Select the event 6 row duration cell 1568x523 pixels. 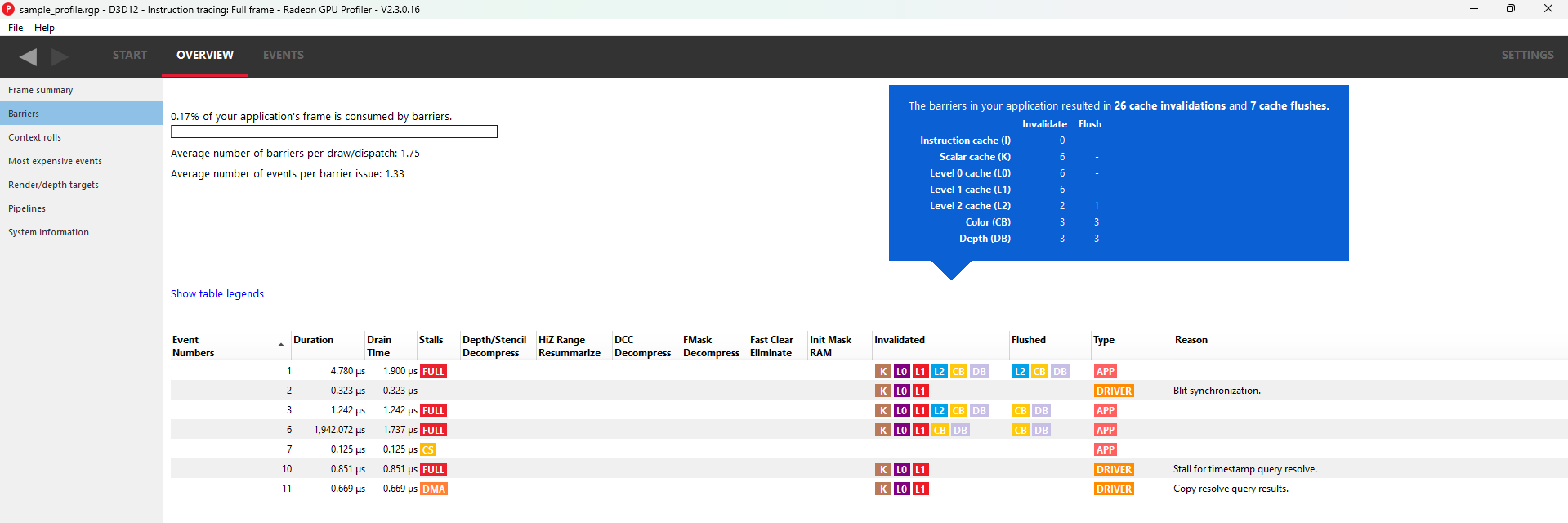click(x=333, y=430)
